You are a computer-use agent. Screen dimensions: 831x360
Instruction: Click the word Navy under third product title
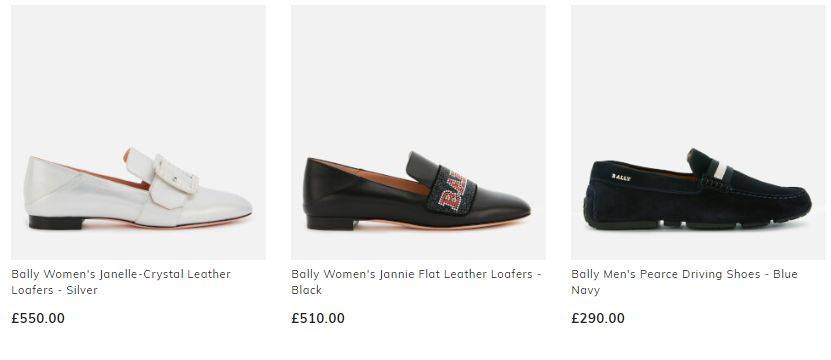586,291
